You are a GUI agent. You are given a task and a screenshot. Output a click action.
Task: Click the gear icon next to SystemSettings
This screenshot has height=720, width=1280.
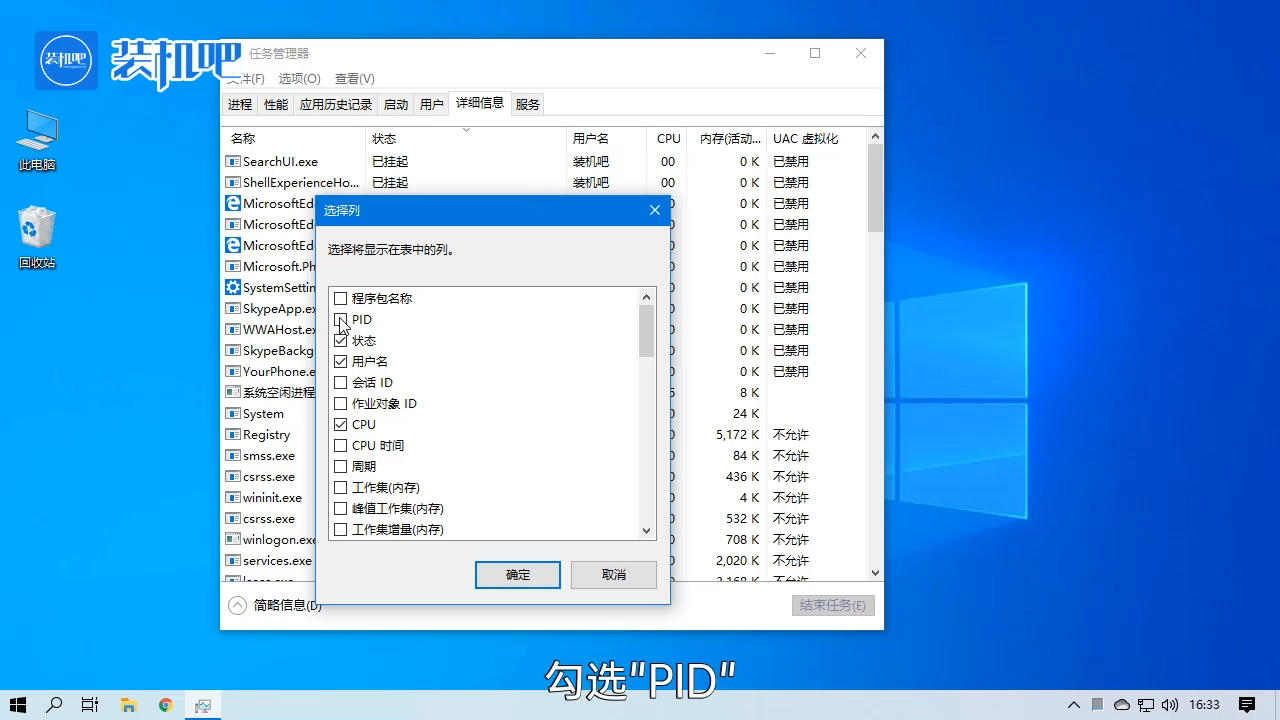pyautogui.click(x=232, y=287)
